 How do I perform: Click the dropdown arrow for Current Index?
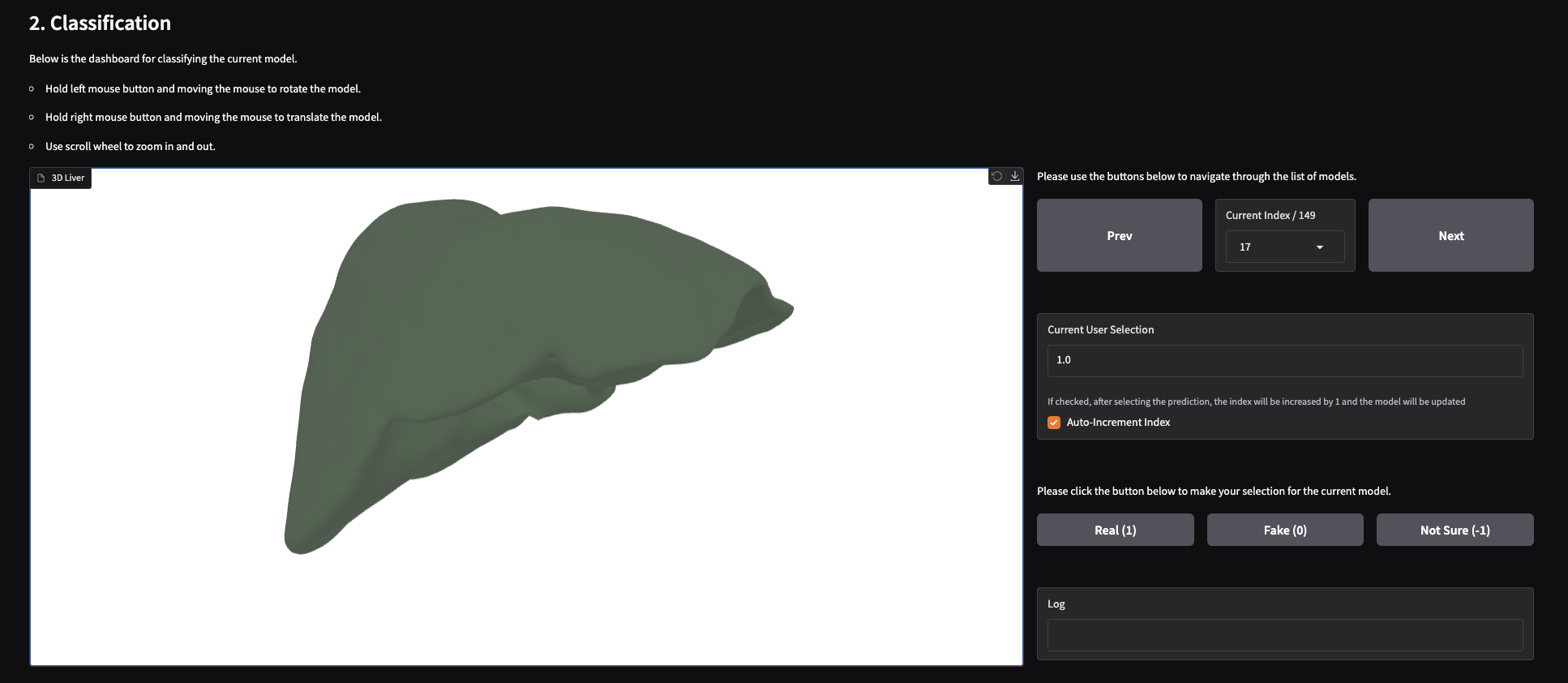pos(1319,247)
